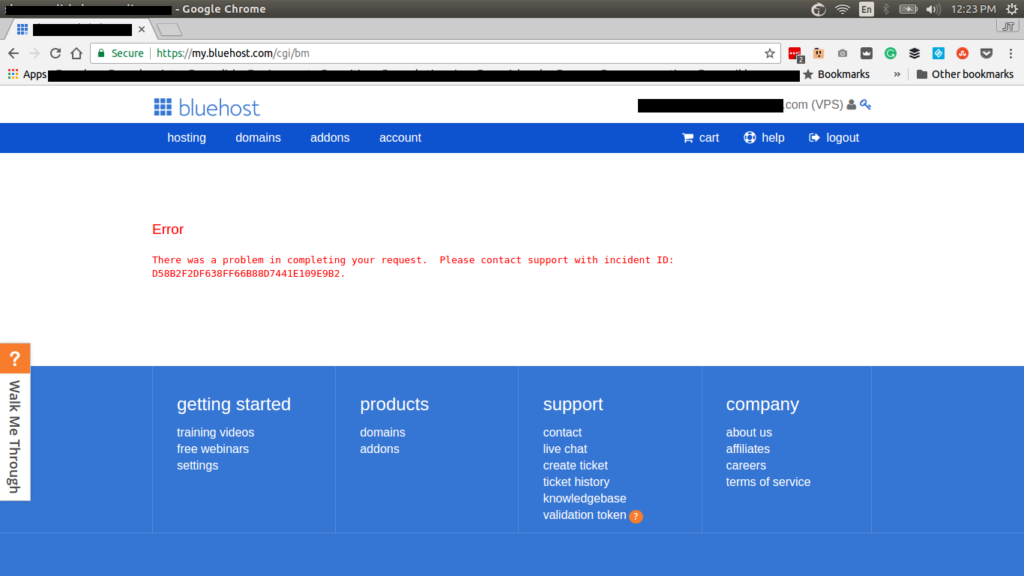Image resolution: width=1024 pixels, height=576 pixels.
Task: Click the orange help icon beside validation token
Action: pyautogui.click(x=635, y=516)
